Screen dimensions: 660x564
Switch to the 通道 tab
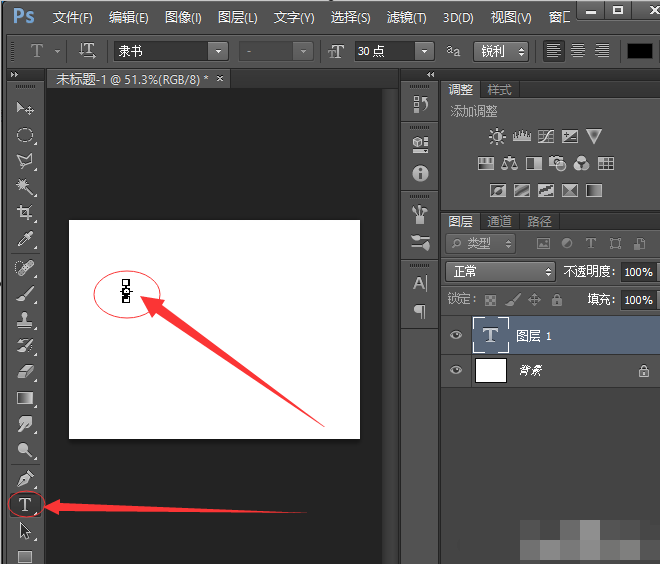[500, 221]
